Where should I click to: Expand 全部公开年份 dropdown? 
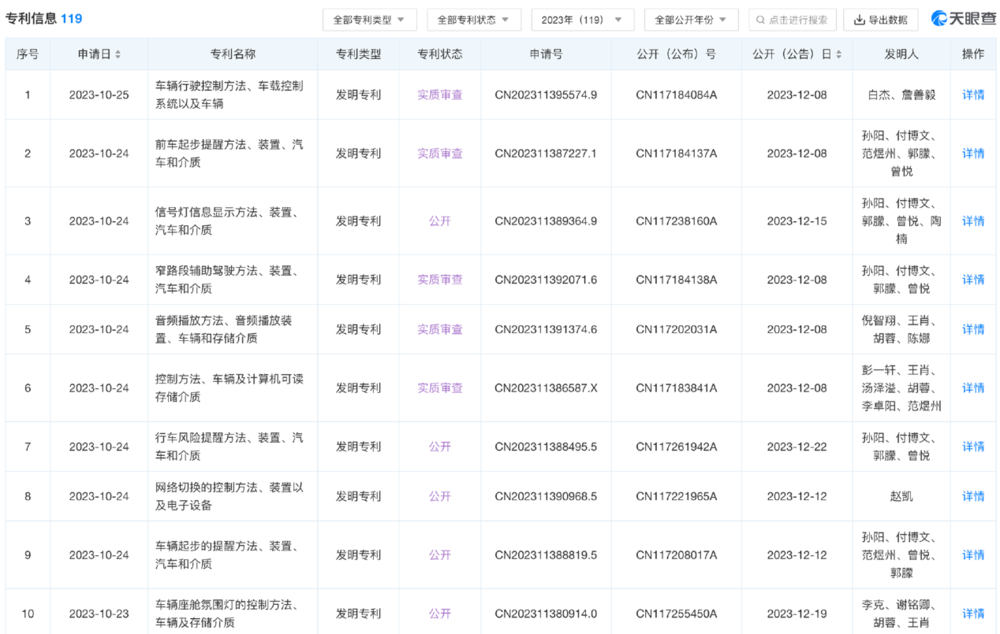point(691,20)
